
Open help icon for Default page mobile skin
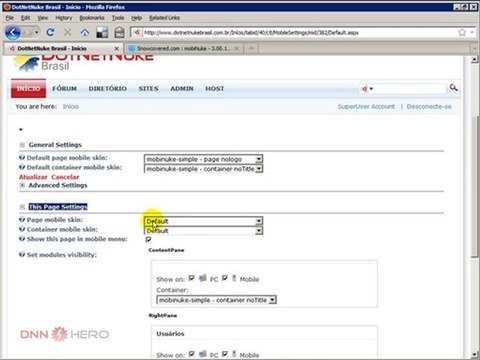22,157
